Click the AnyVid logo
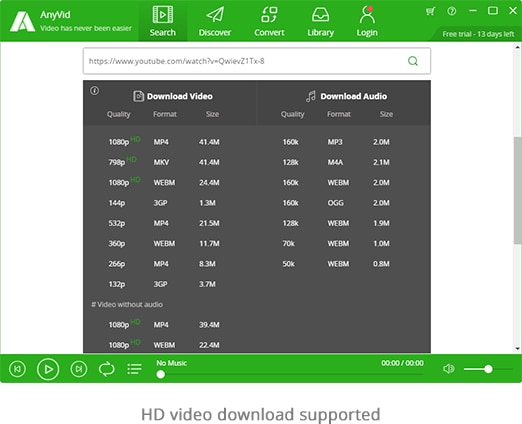This screenshot has height=424, width=522. (22, 21)
